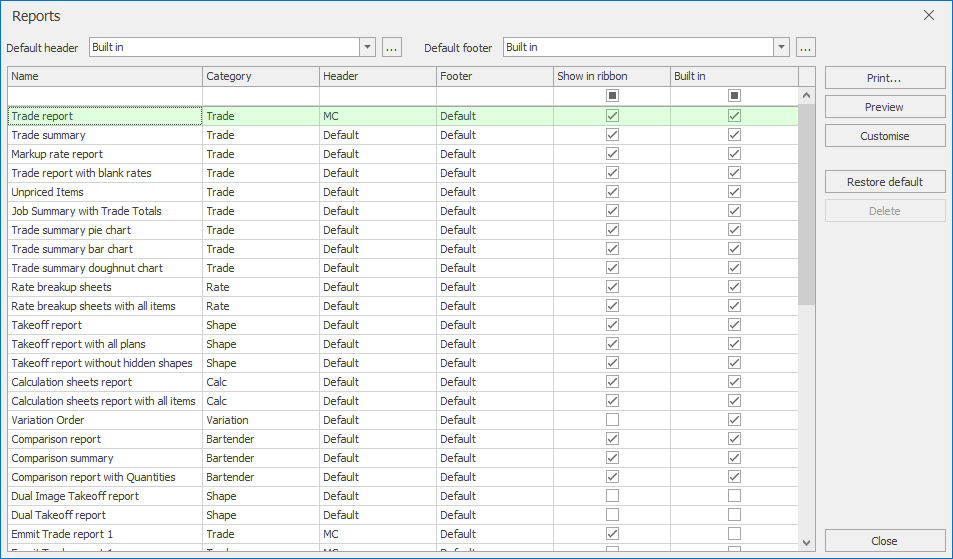Viewport: 953px width, 559px height.
Task: Open the Default header dropdown
Action: 367,48
